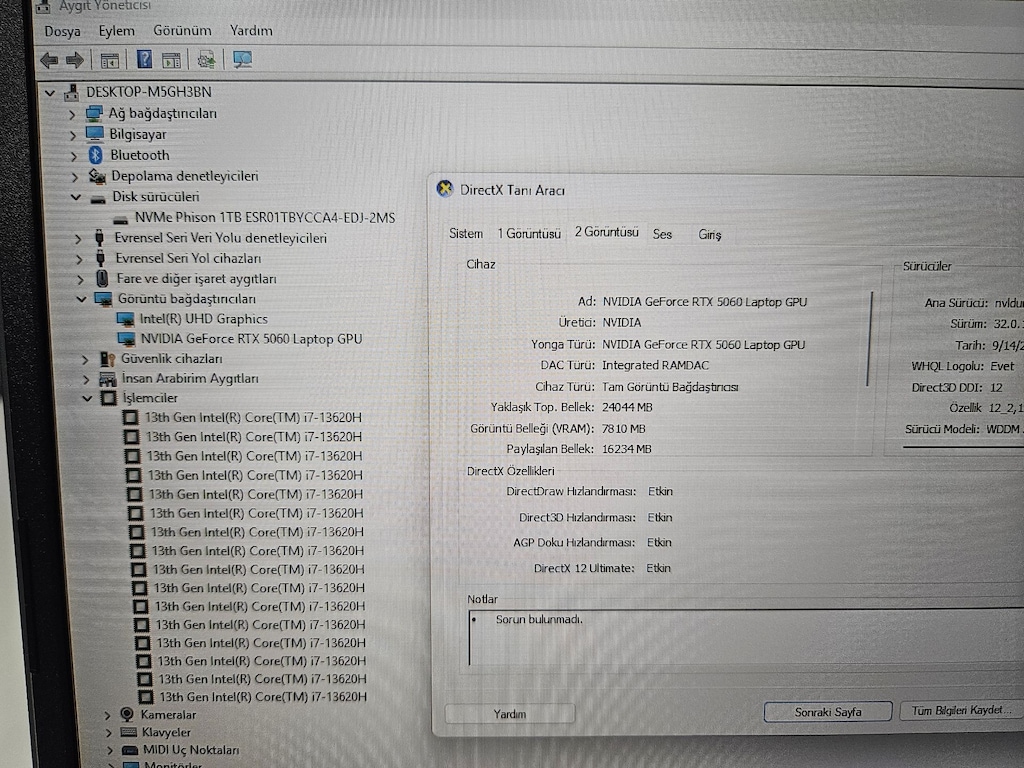Click the İşlemciler processor category icon
The height and width of the screenshot is (768, 1024).
click(x=109, y=398)
